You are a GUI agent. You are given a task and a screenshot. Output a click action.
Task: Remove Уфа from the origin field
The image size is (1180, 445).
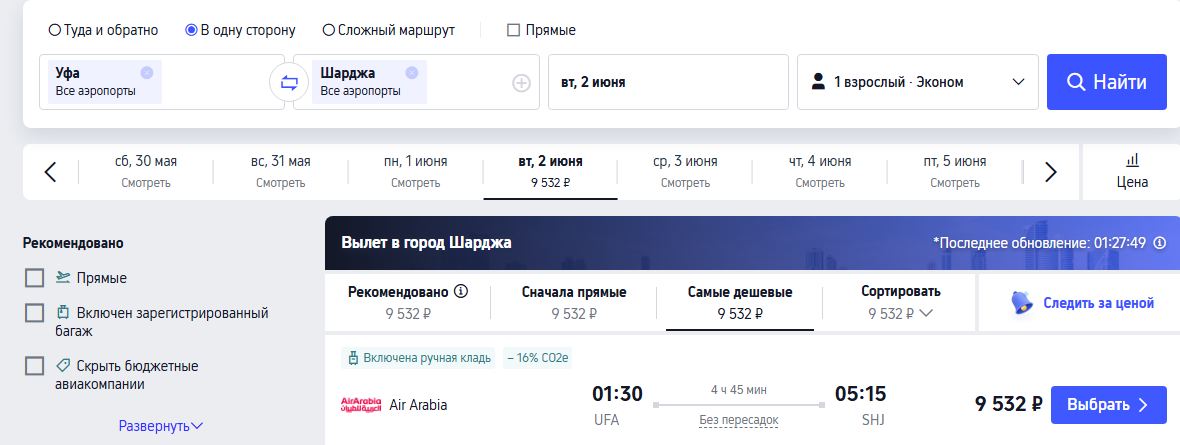[147, 72]
